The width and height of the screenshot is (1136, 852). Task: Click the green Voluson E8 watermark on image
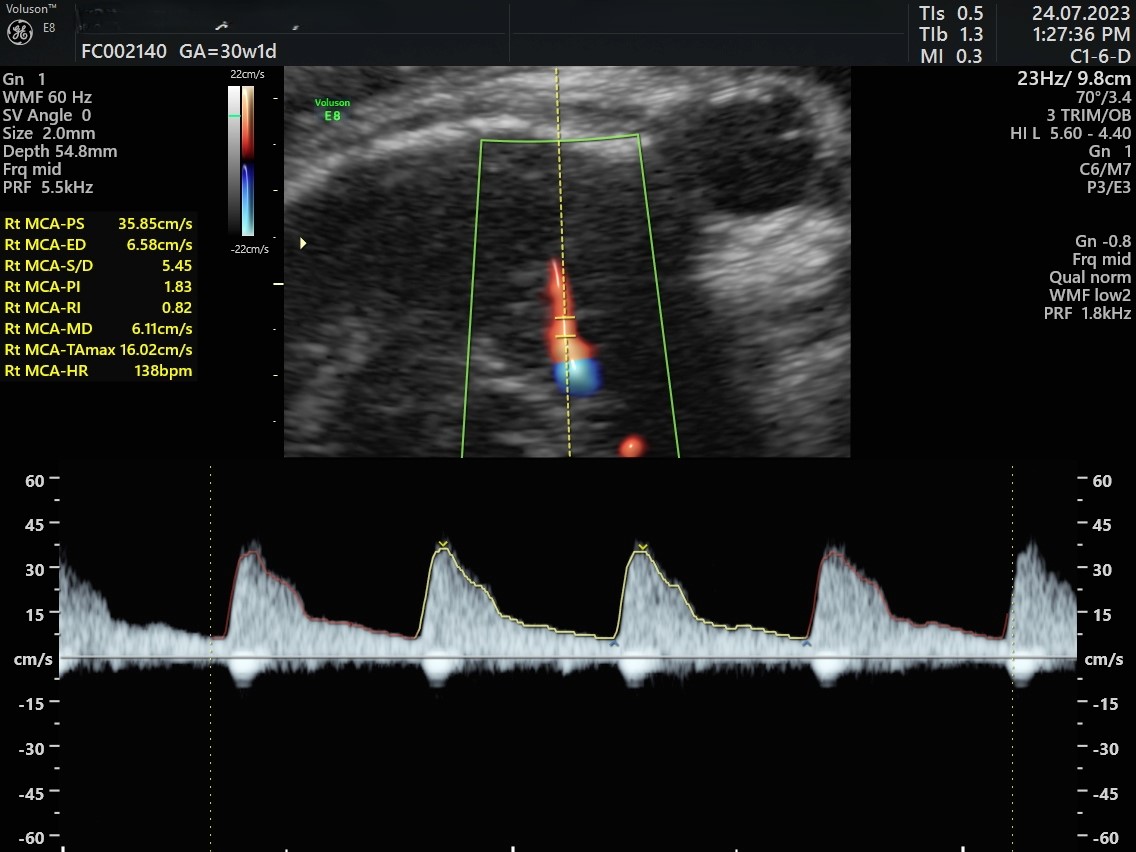pos(332,109)
